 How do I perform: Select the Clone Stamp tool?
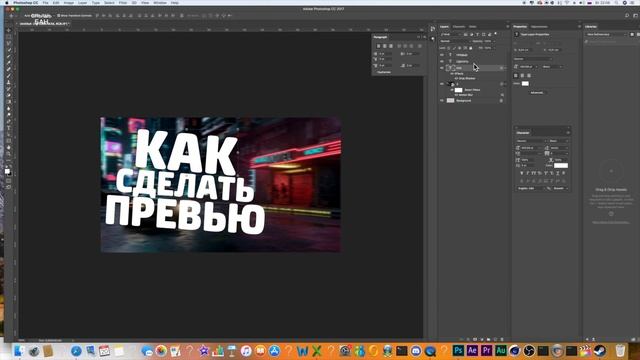(x=9, y=82)
